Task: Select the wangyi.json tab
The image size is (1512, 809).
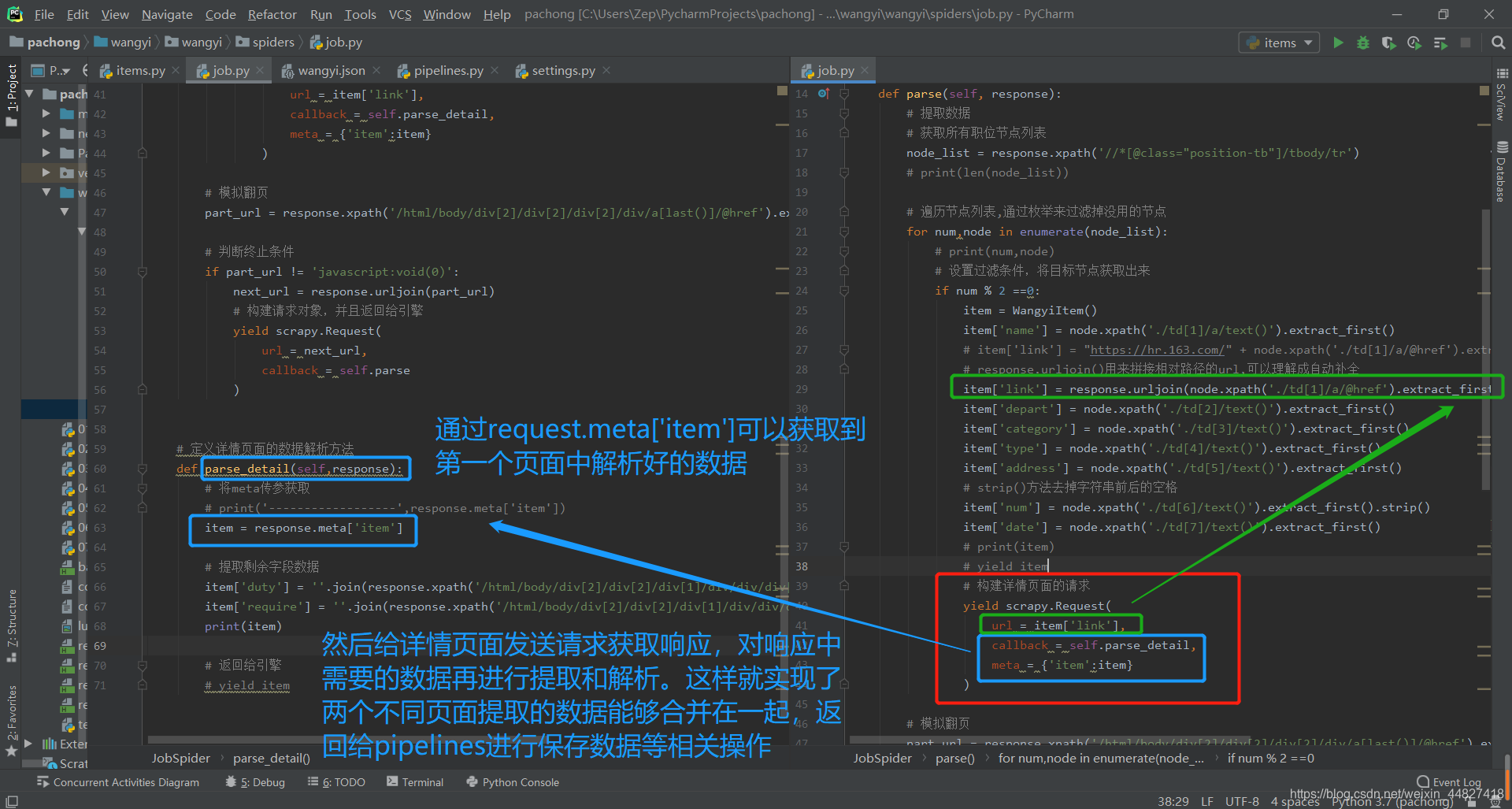Action: (x=331, y=70)
